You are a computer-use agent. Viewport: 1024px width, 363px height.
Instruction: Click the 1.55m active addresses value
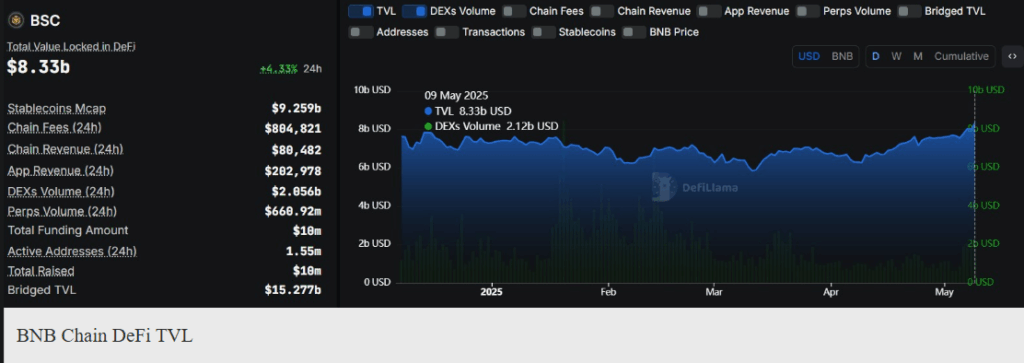coord(304,251)
